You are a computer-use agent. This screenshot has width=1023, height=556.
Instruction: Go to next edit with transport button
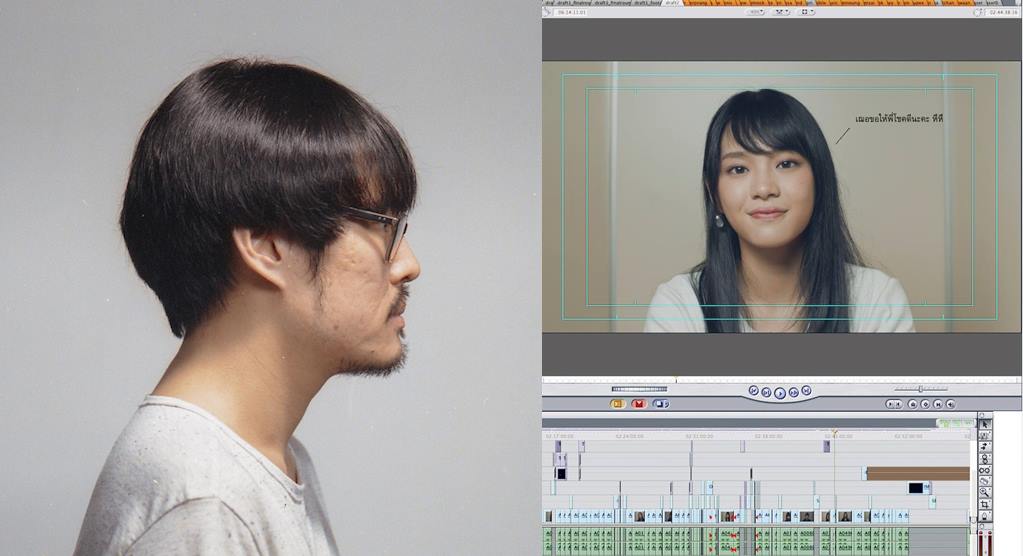click(x=806, y=392)
